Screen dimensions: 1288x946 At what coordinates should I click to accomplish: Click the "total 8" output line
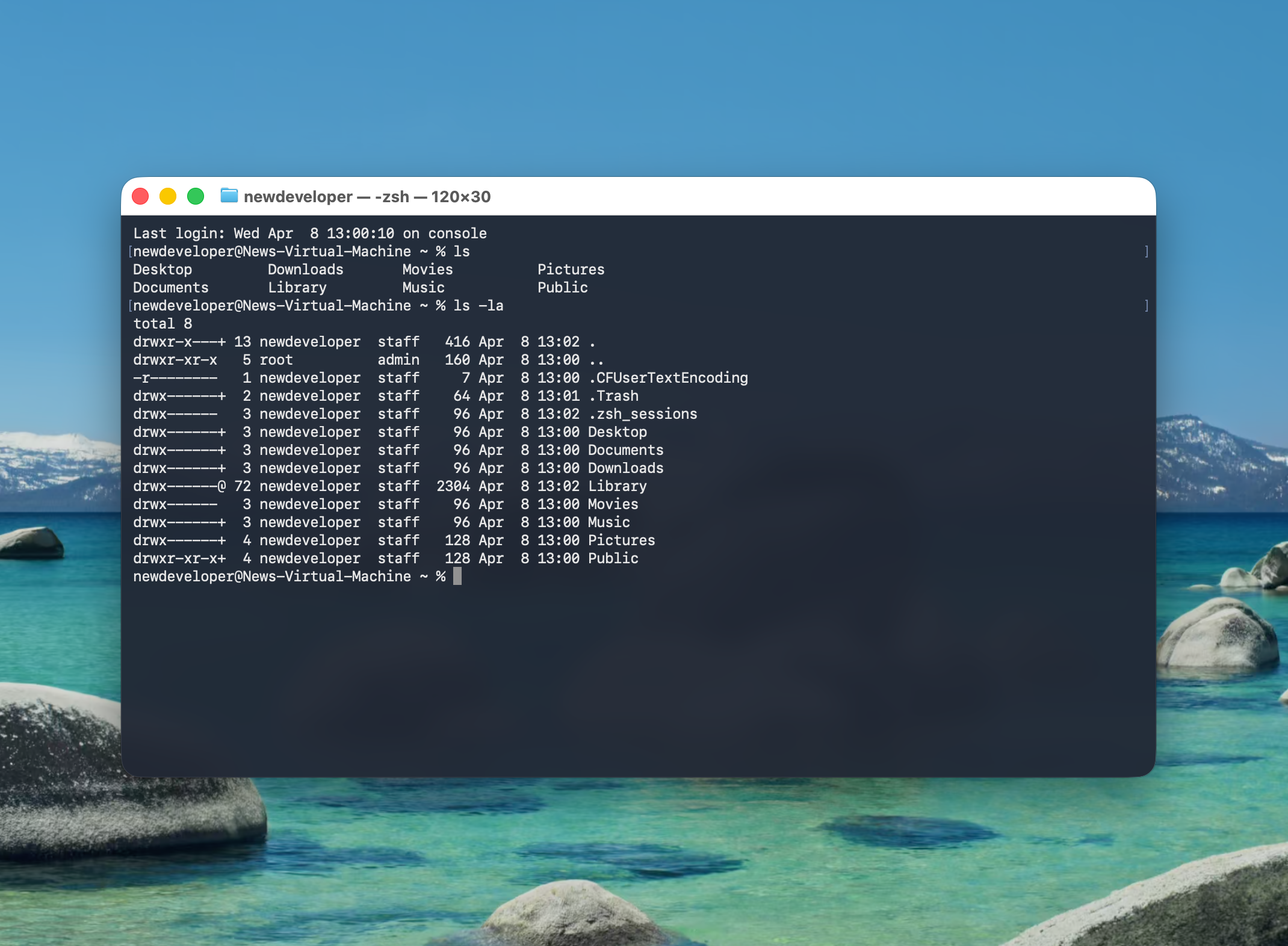(x=163, y=324)
